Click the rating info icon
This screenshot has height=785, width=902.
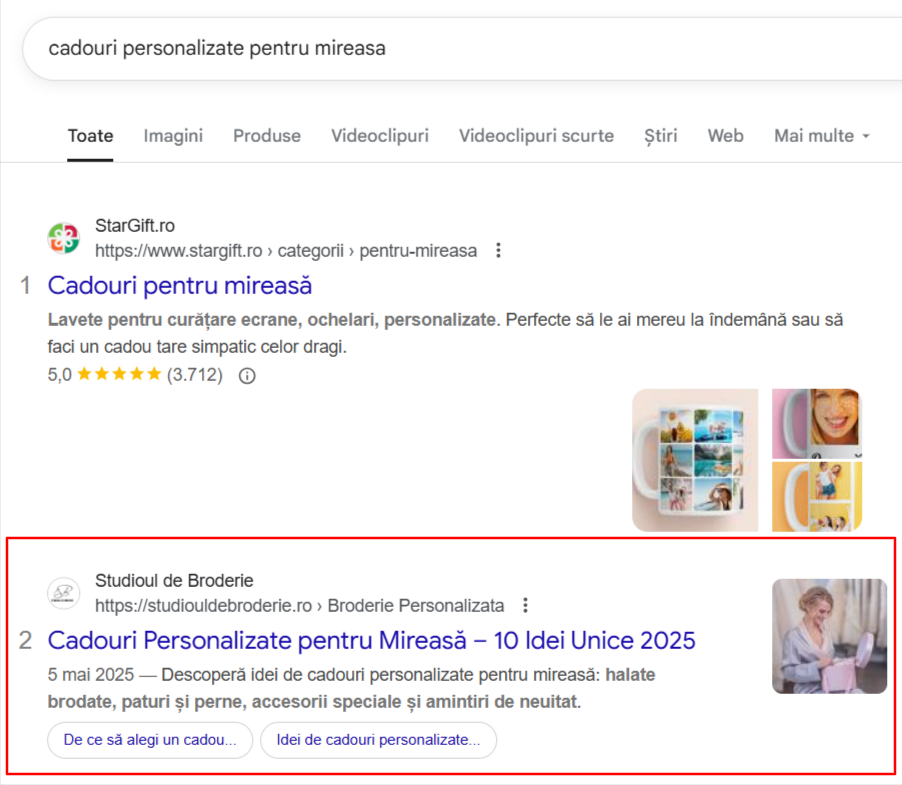[x=247, y=376]
